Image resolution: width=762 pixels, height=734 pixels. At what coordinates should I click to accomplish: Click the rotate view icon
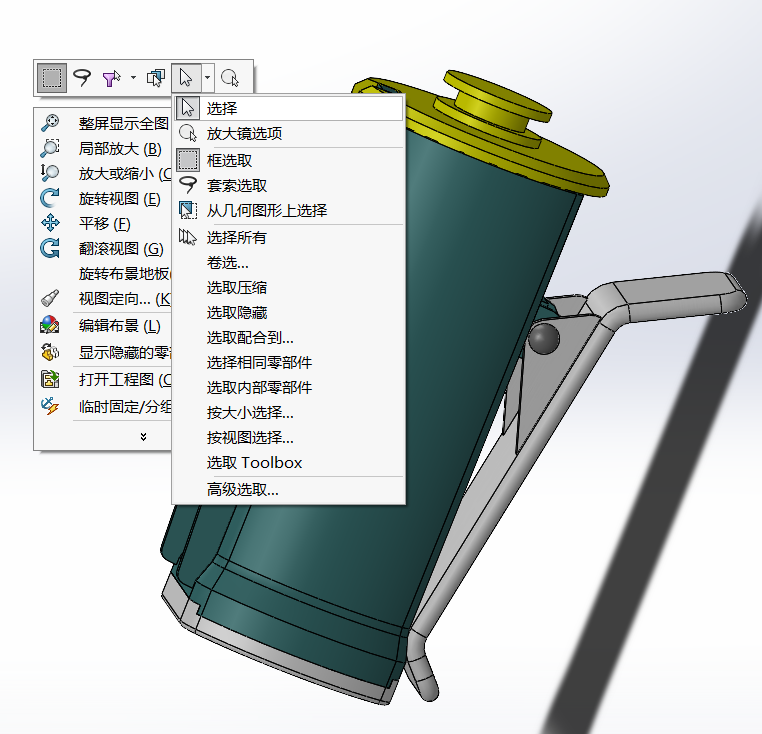tap(50, 198)
